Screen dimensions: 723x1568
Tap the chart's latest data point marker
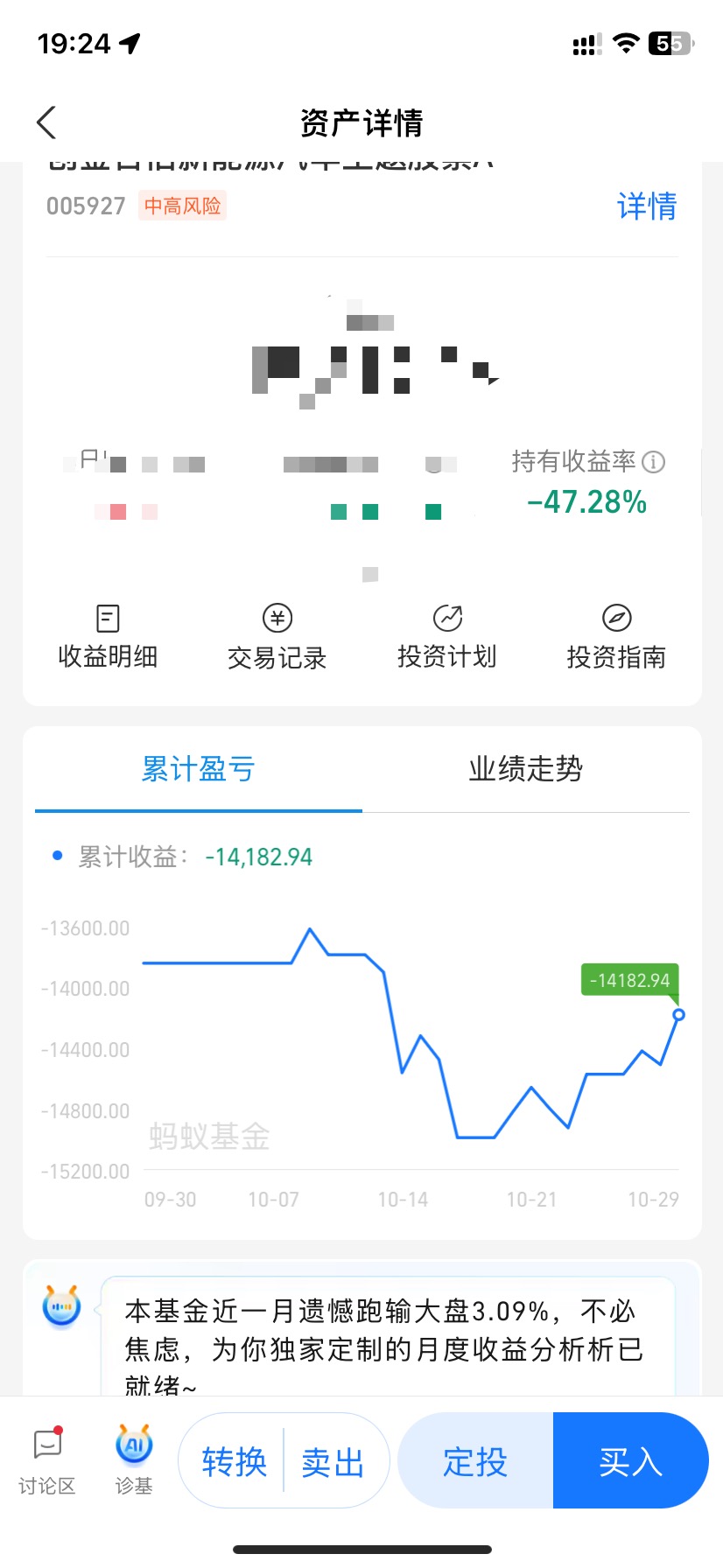click(x=678, y=1015)
